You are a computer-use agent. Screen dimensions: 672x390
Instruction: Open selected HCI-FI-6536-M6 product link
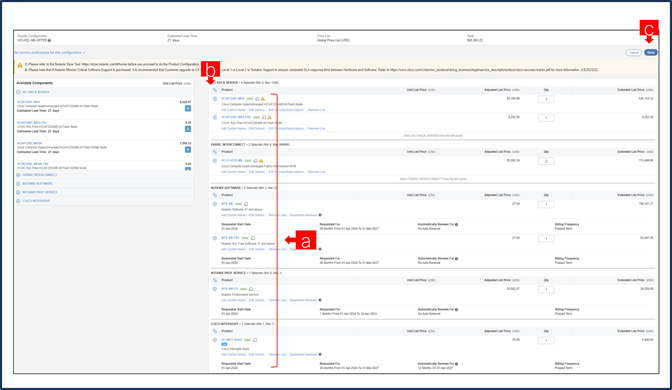(x=232, y=160)
